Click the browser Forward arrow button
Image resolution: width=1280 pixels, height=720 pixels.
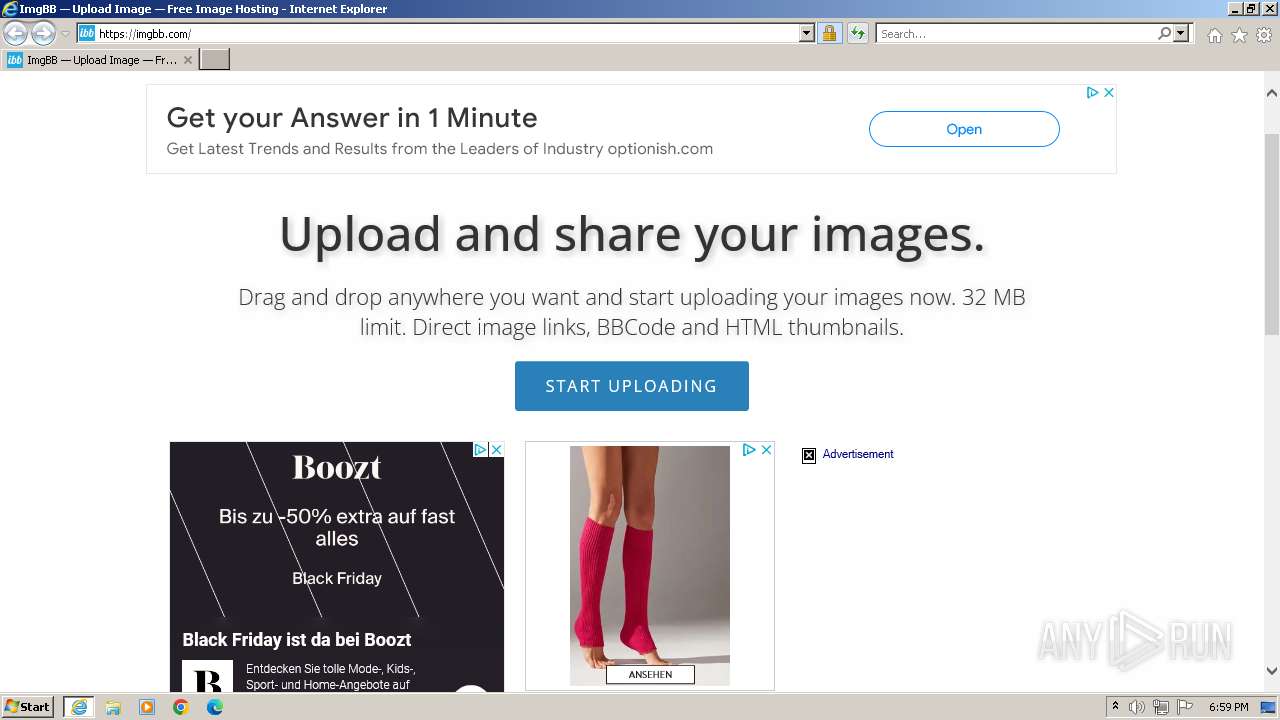coord(43,34)
